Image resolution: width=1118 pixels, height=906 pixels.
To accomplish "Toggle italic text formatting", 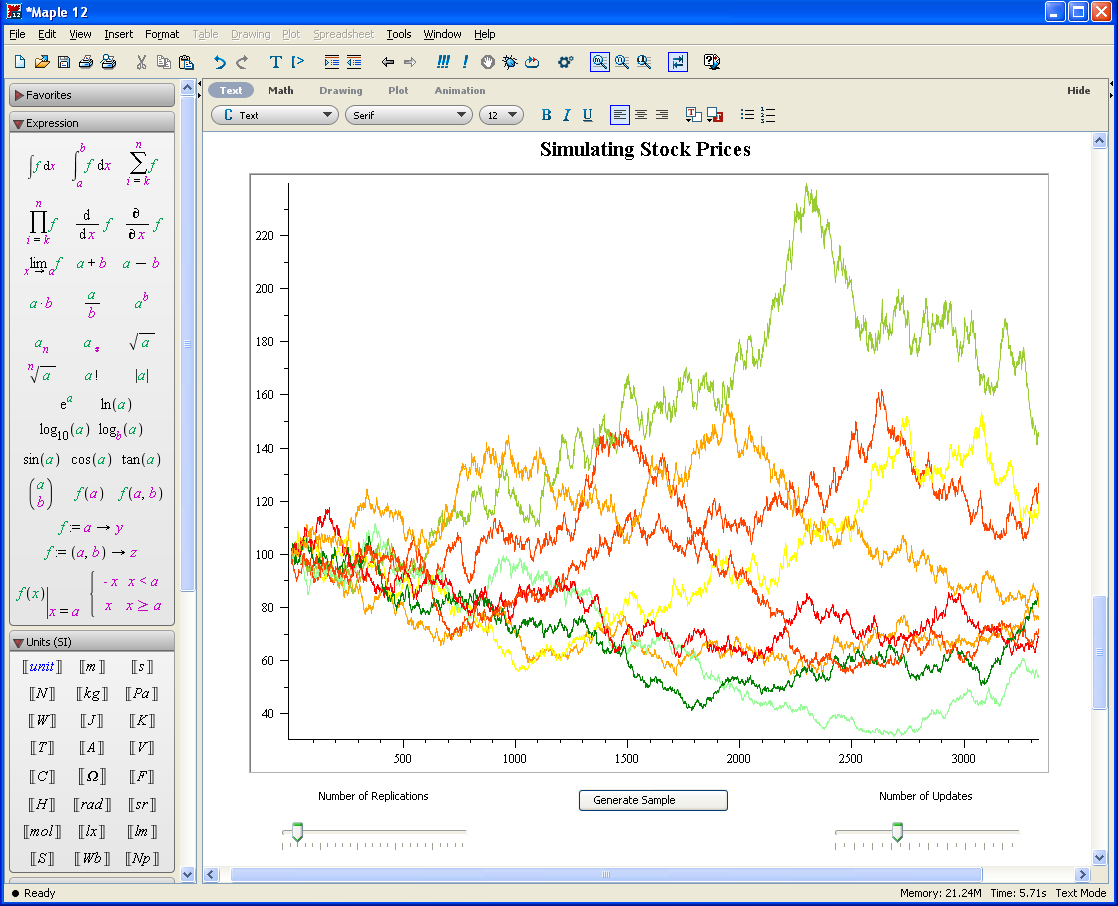I will tap(566, 115).
